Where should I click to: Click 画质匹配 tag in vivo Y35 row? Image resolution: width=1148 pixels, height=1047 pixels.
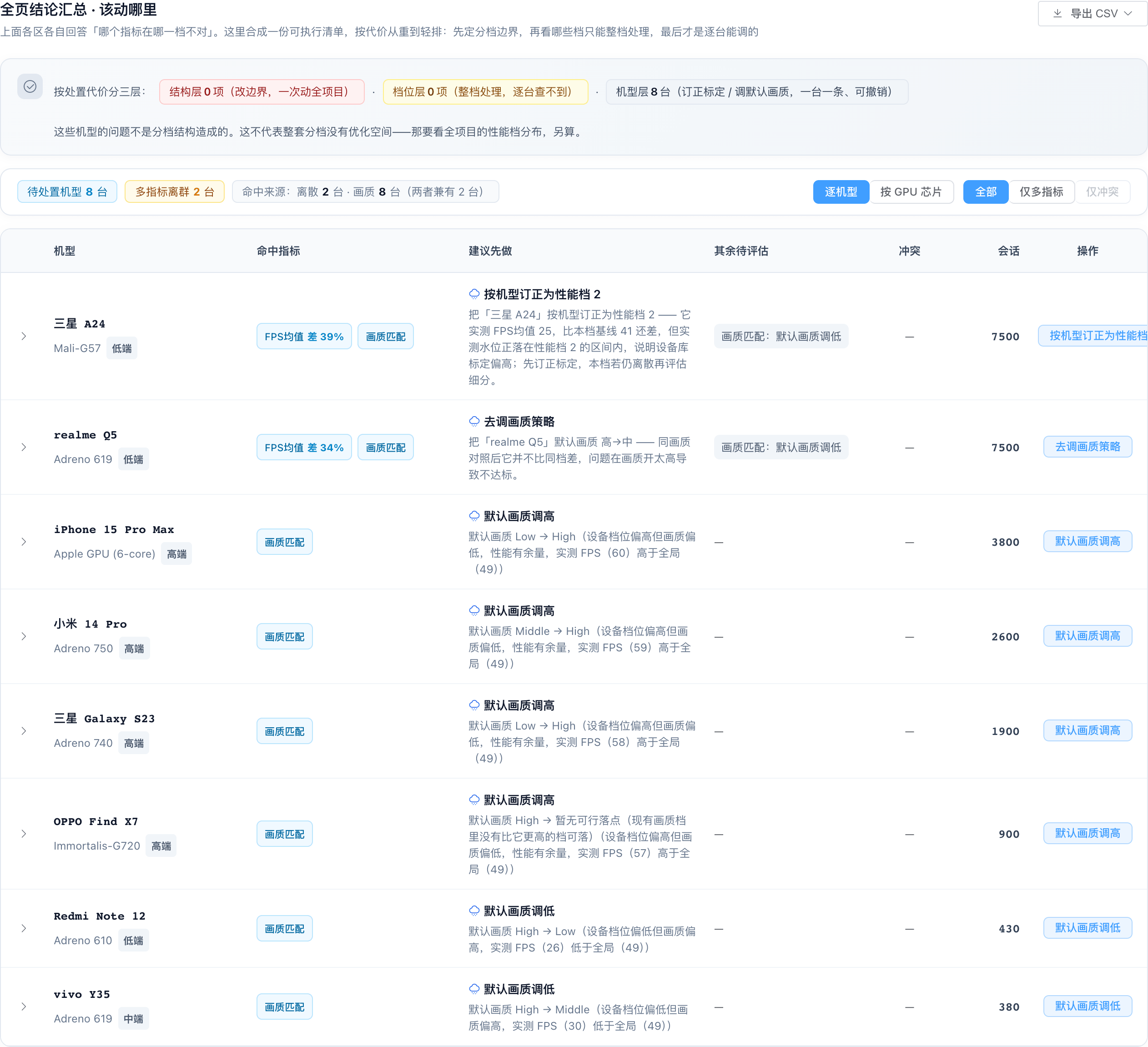point(285,1007)
